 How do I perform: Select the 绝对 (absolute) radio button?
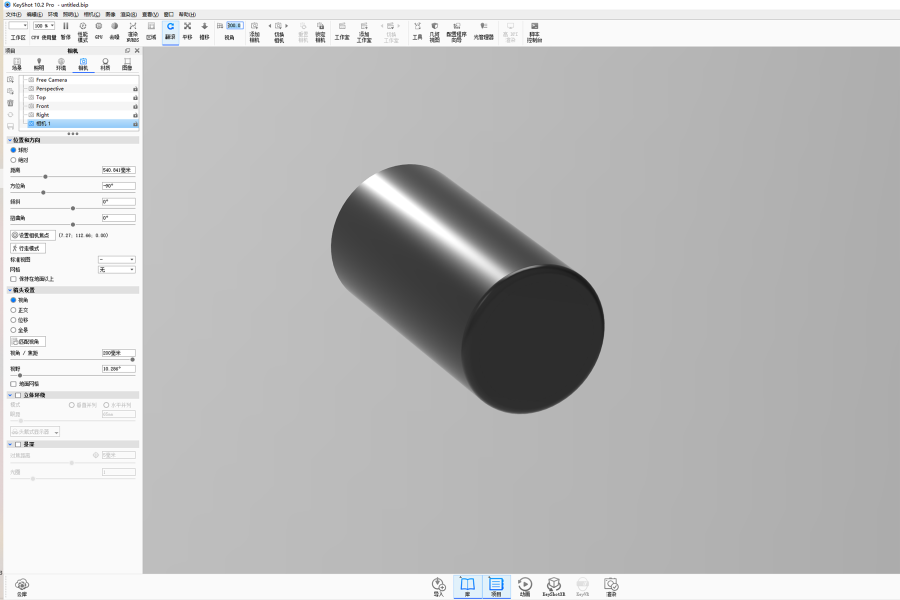14,160
